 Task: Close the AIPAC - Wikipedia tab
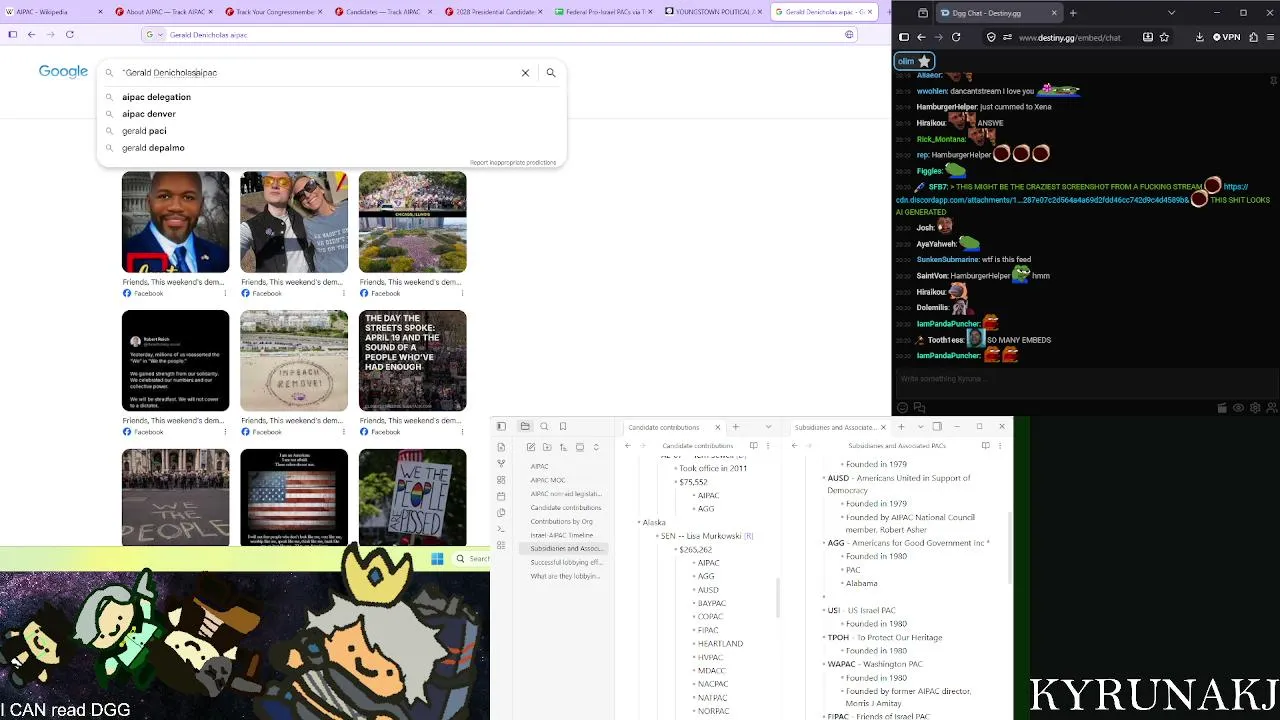point(100,12)
